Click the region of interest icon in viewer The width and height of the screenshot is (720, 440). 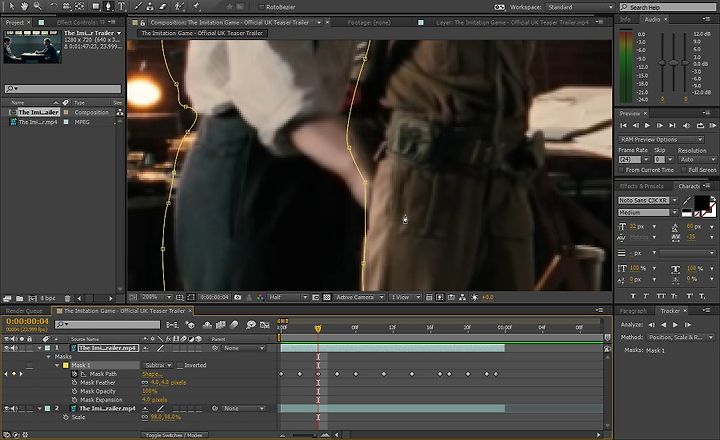pyautogui.click(x=315, y=297)
